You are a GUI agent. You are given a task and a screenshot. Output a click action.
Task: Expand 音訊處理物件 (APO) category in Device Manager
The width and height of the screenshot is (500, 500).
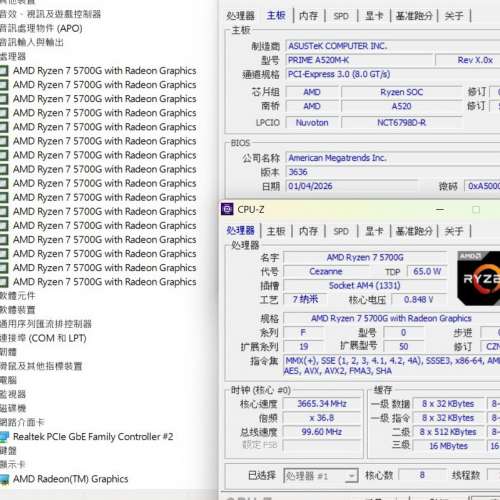41,28
